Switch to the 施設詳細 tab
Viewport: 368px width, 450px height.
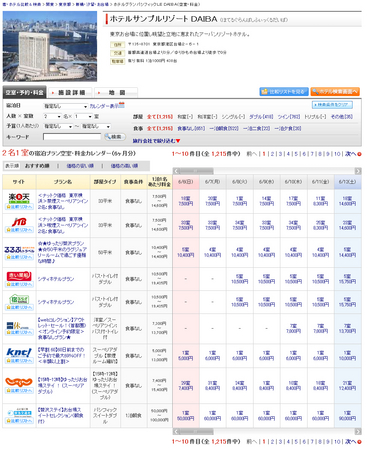point(70,92)
